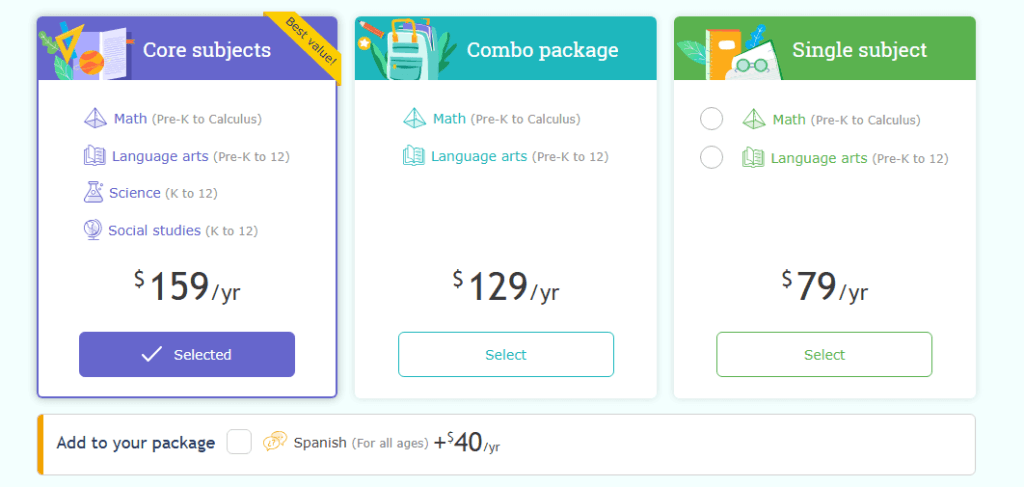Click the green Language arts icon in Single subject
The width and height of the screenshot is (1024, 487).
[x=753, y=158]
